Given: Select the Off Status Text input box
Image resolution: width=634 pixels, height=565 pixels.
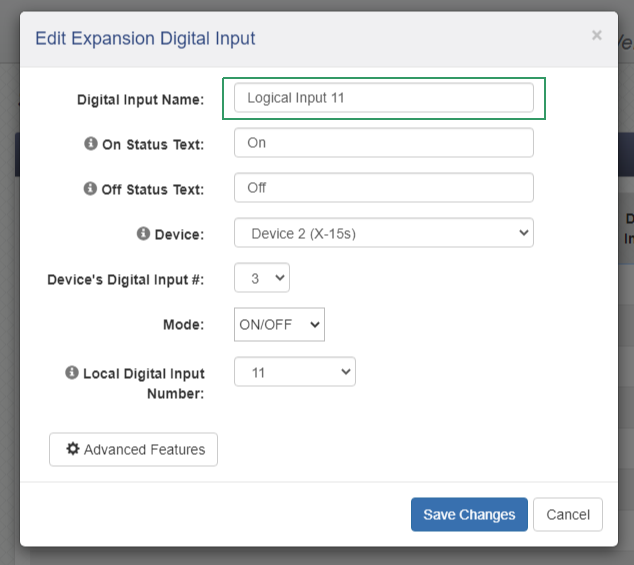Looking at the screenshot, I should coord(383,188).
